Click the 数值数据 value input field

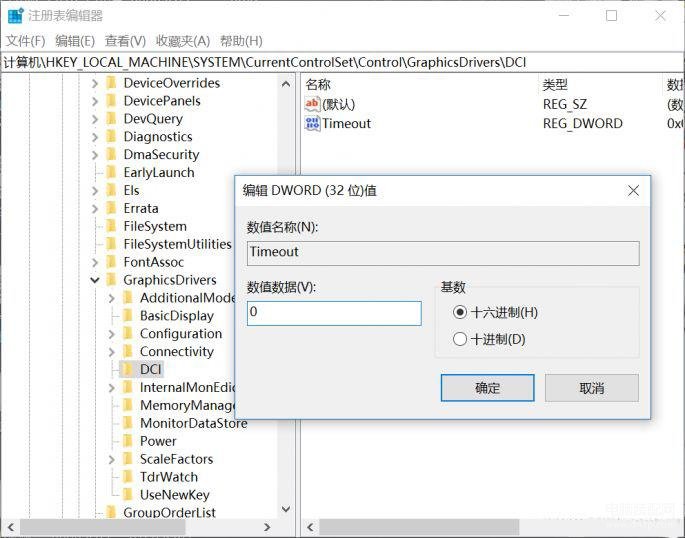[x=334, y=313]
